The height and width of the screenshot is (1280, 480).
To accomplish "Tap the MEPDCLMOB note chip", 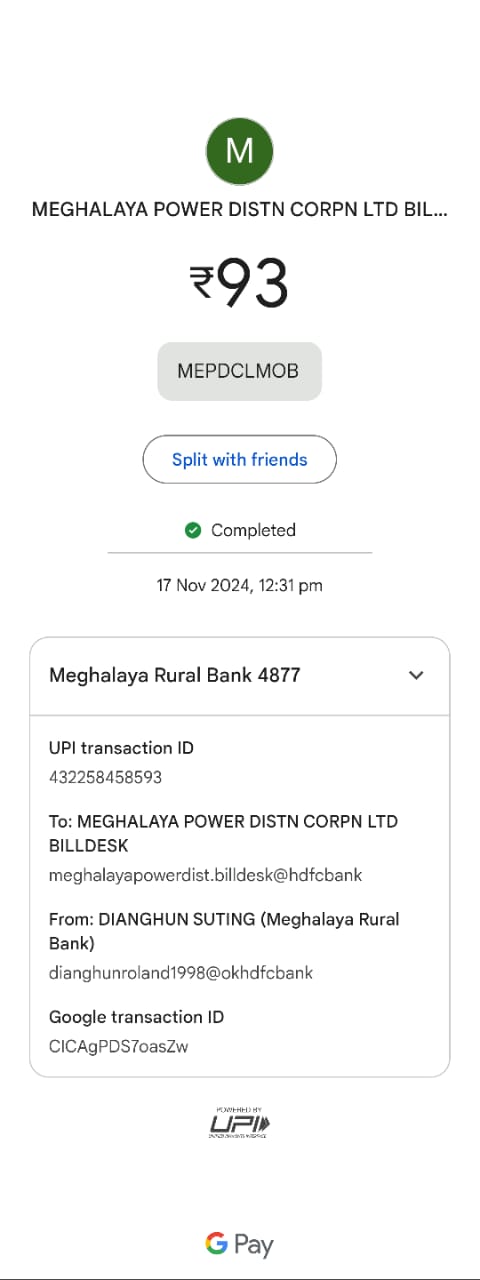I will point(240,371).
